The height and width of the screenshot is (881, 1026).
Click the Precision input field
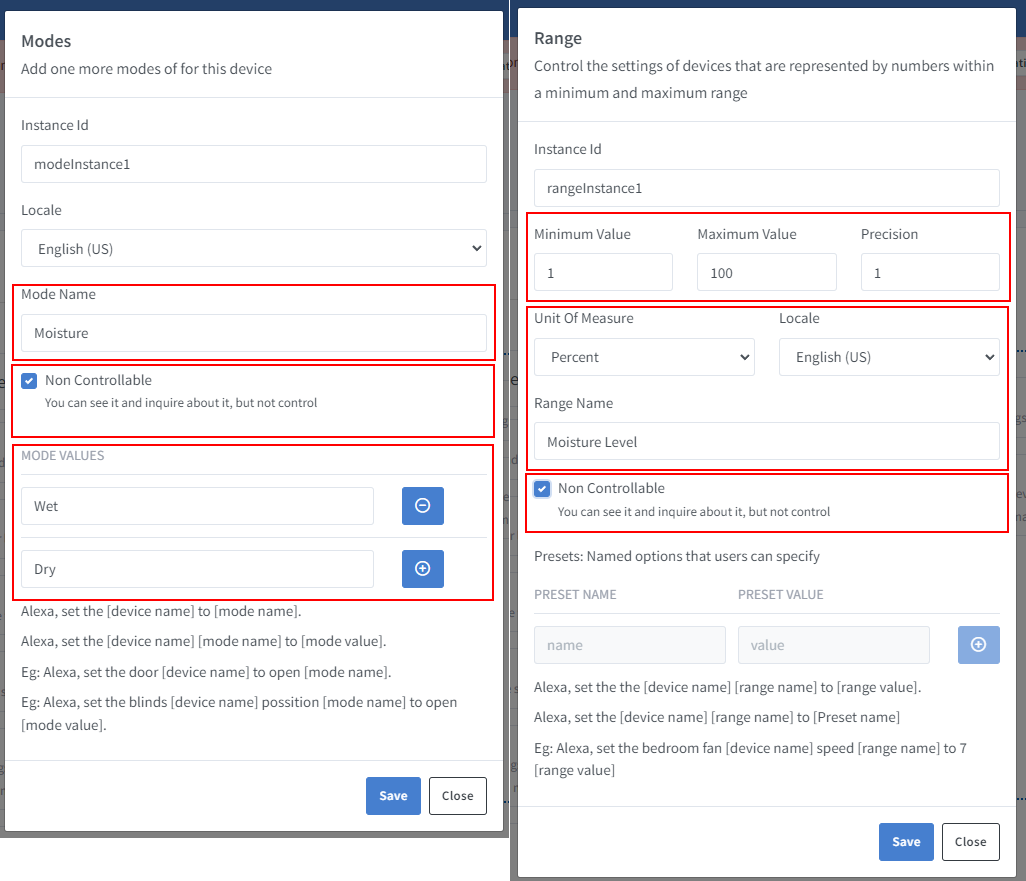929,272
